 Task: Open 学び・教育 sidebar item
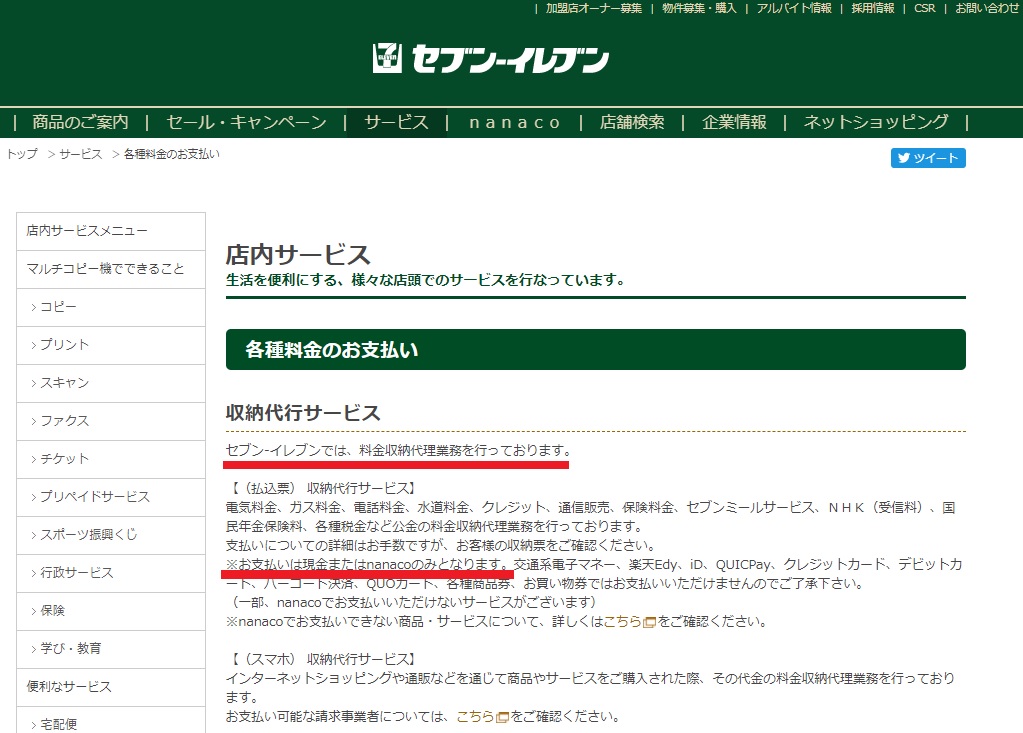pos(111,648)
